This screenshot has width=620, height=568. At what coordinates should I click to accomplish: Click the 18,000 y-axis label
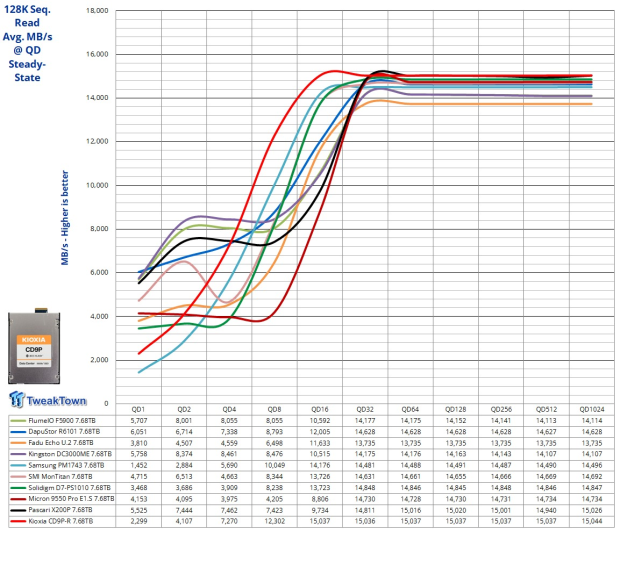pyautogui.click(x=97, y=11)
